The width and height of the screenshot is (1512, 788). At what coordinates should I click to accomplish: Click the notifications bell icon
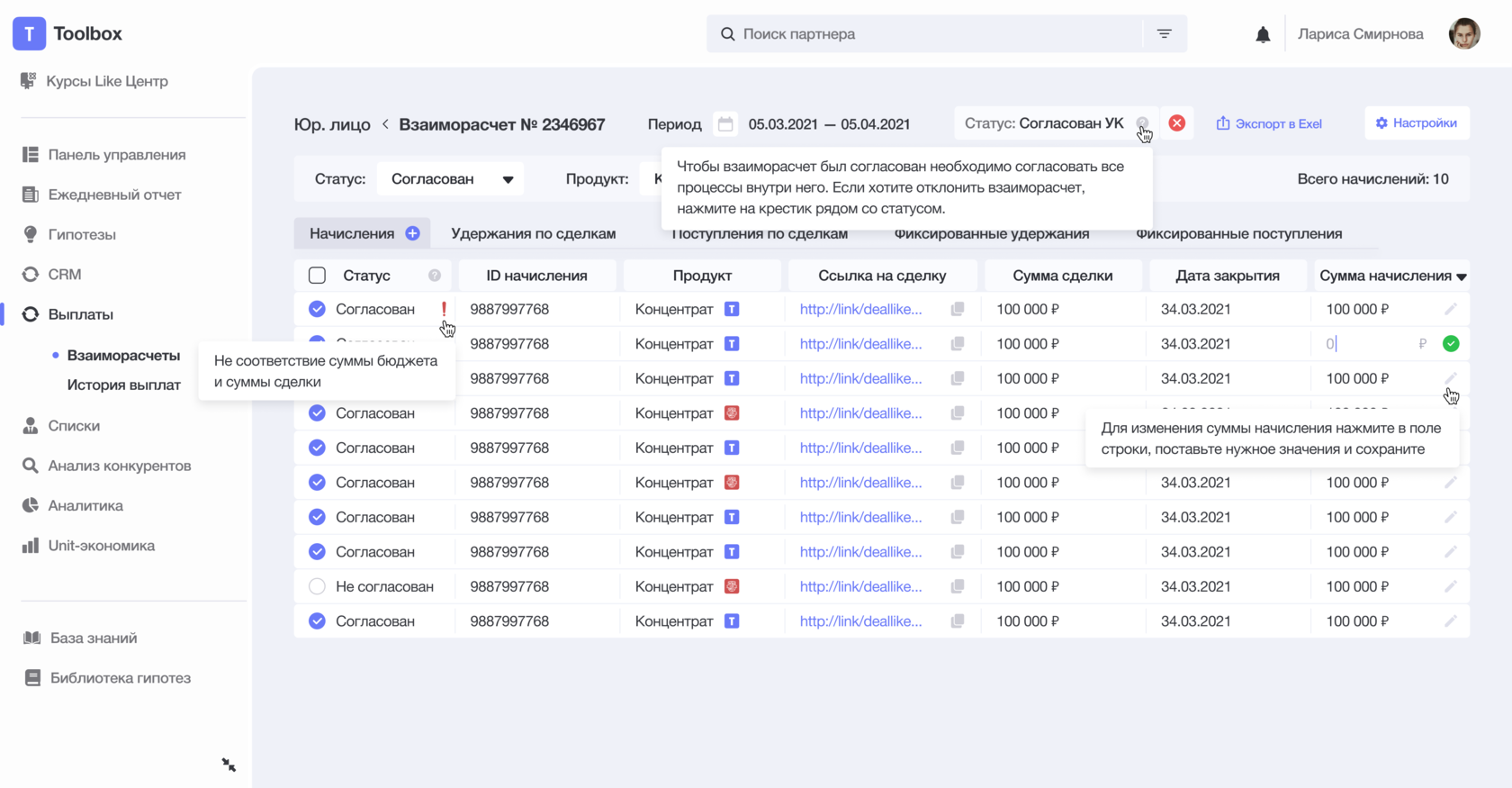(x=1263, y=34)
